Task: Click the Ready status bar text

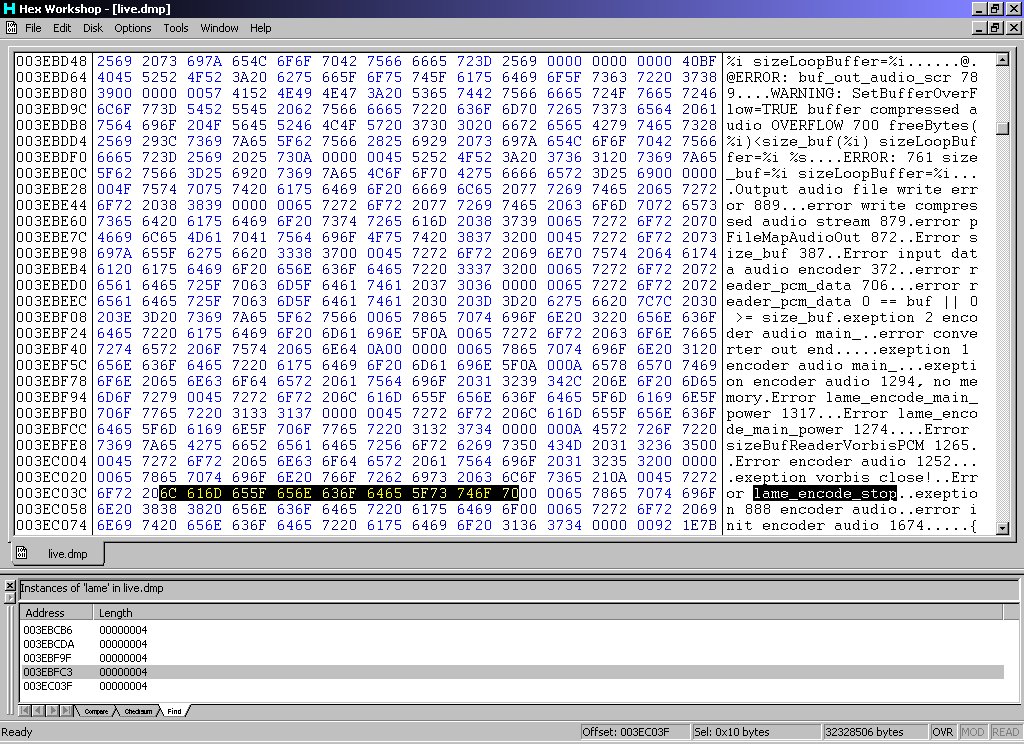Action: [x=17, y=732]
